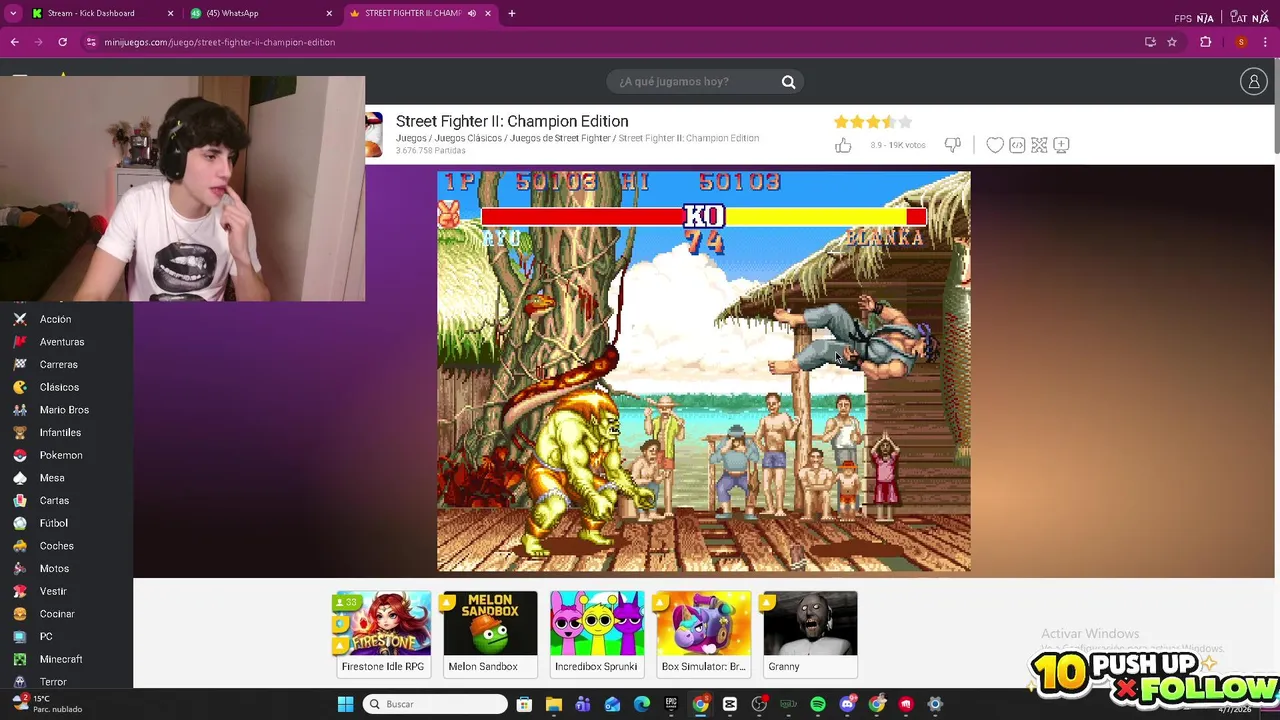1280x720 pixels.
Task: Open a new browser tab
Action: [x=511, y=13]
